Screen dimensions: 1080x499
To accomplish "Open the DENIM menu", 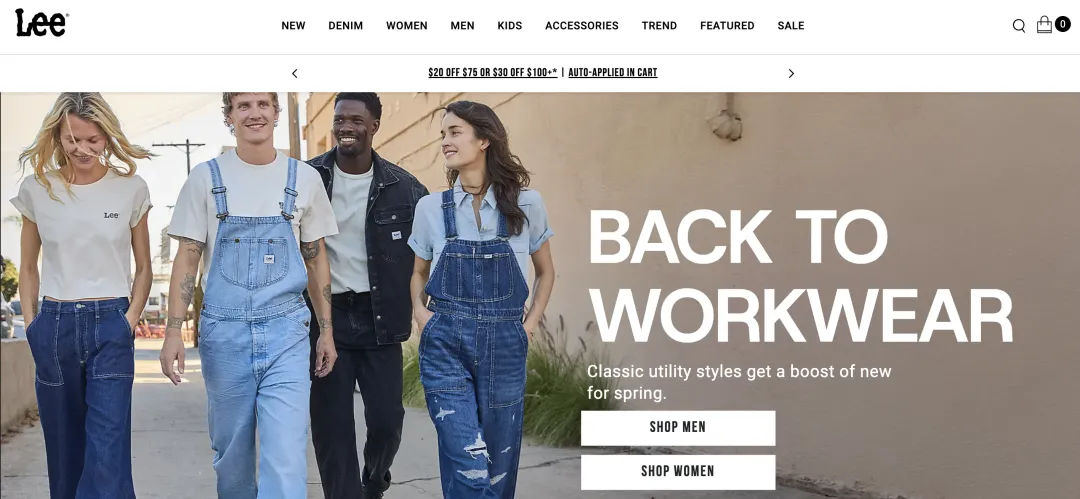I will click(x=346, y=26).
